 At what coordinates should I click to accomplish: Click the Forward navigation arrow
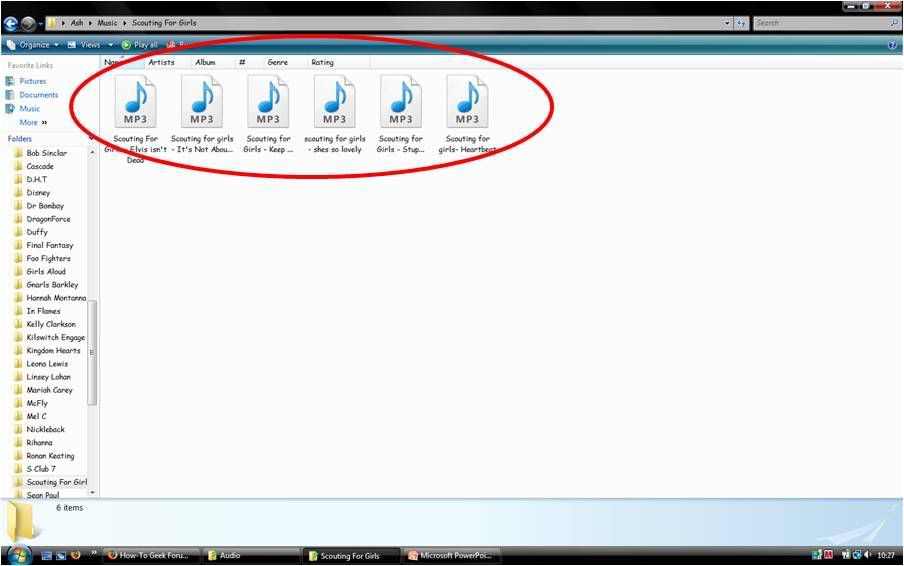pos(28,24)
